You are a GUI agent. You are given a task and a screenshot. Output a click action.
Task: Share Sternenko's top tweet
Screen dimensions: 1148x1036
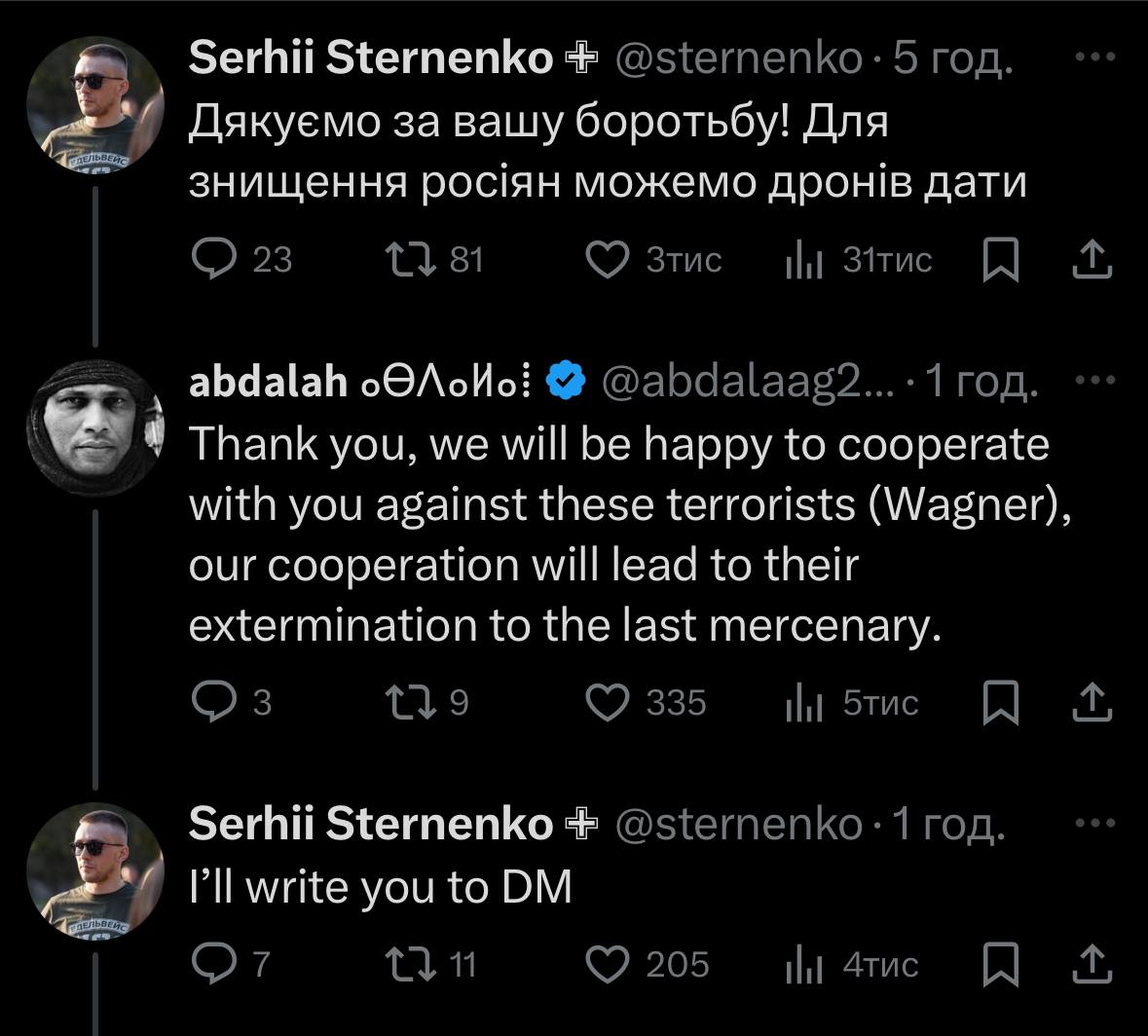pyautogui.click(x=1092, y=260)
